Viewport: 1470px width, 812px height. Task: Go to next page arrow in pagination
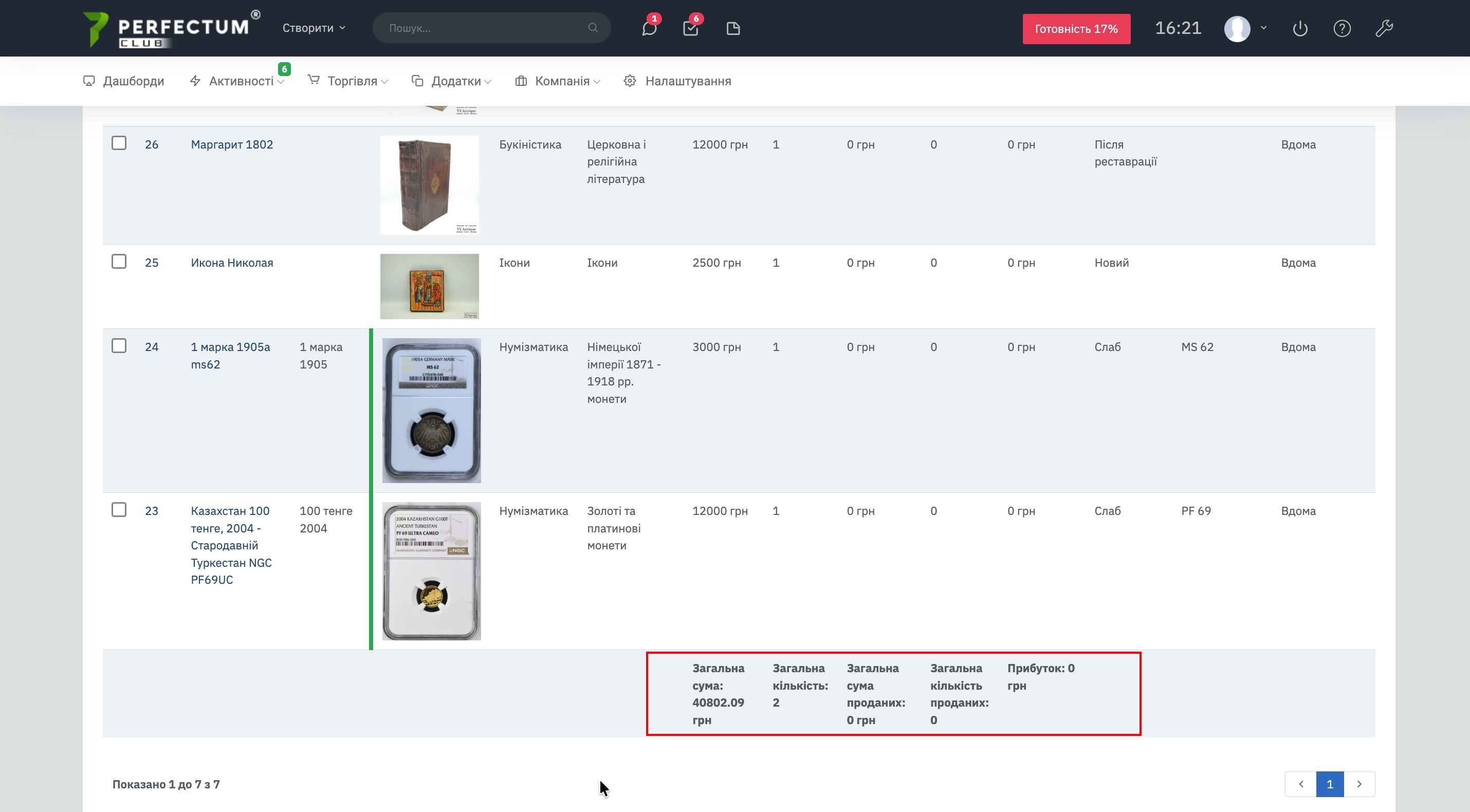pyautogui.click(x=1359, y=784)
